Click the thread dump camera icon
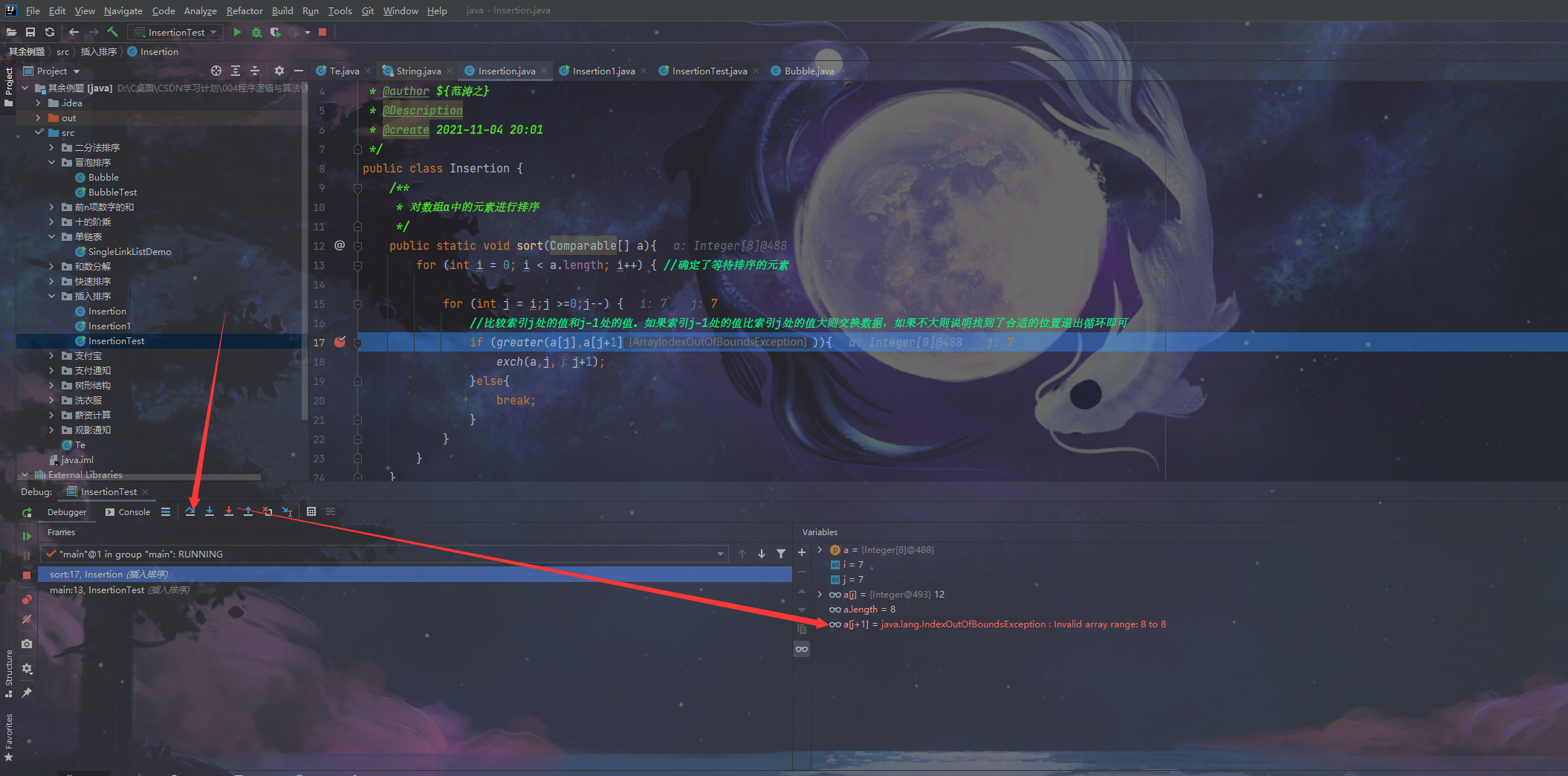The height and width of the screenshot is (776, 1568). click(27, 644)
